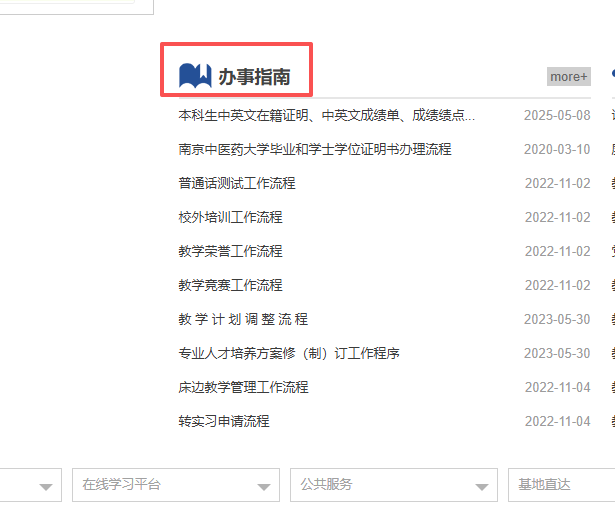Open 转实习申请流程 link
The height and width of the screenshot is (511, 615).
point(224,421)
